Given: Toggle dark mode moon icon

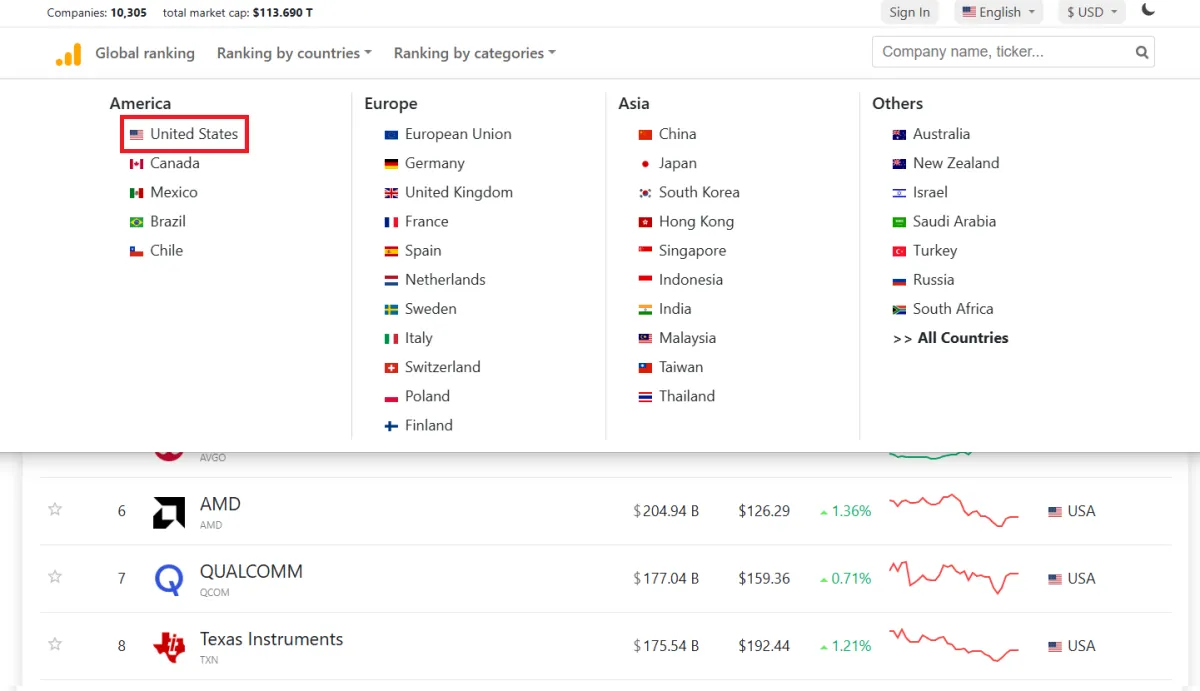Looking at the screenshot, I should point(1148,11).
